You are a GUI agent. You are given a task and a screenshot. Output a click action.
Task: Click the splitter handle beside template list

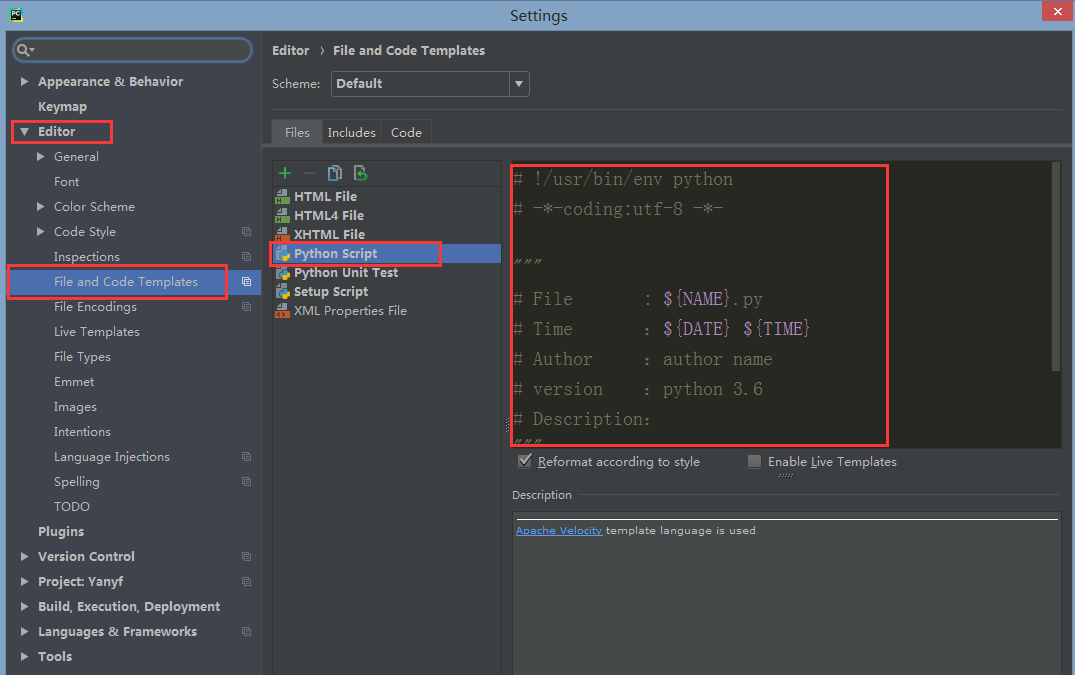pos(507,425)
